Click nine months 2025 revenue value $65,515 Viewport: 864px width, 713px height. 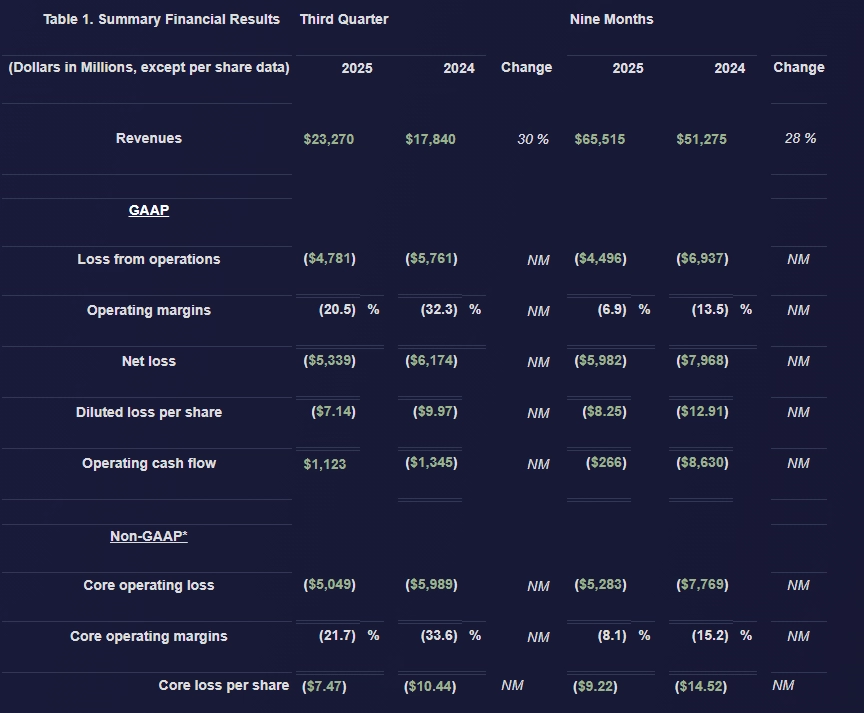(600, 139)
